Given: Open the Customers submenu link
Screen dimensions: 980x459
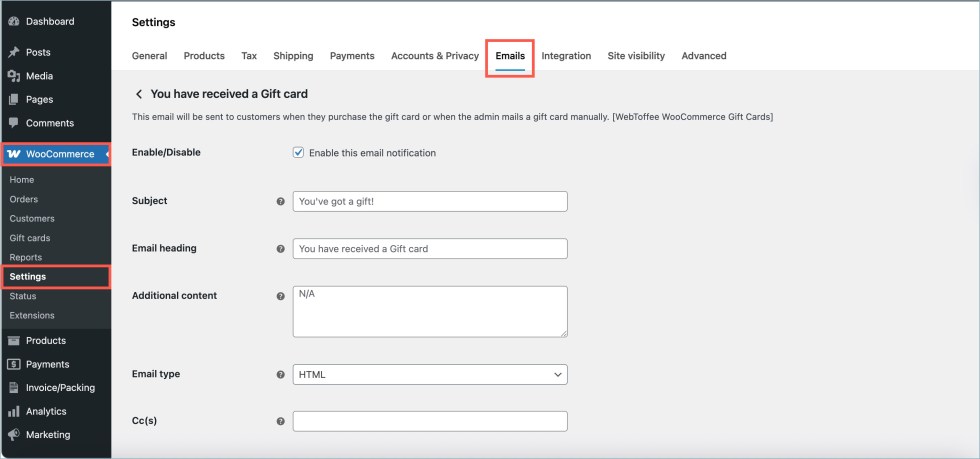Looking at the screenshot, I should (32, 219).
